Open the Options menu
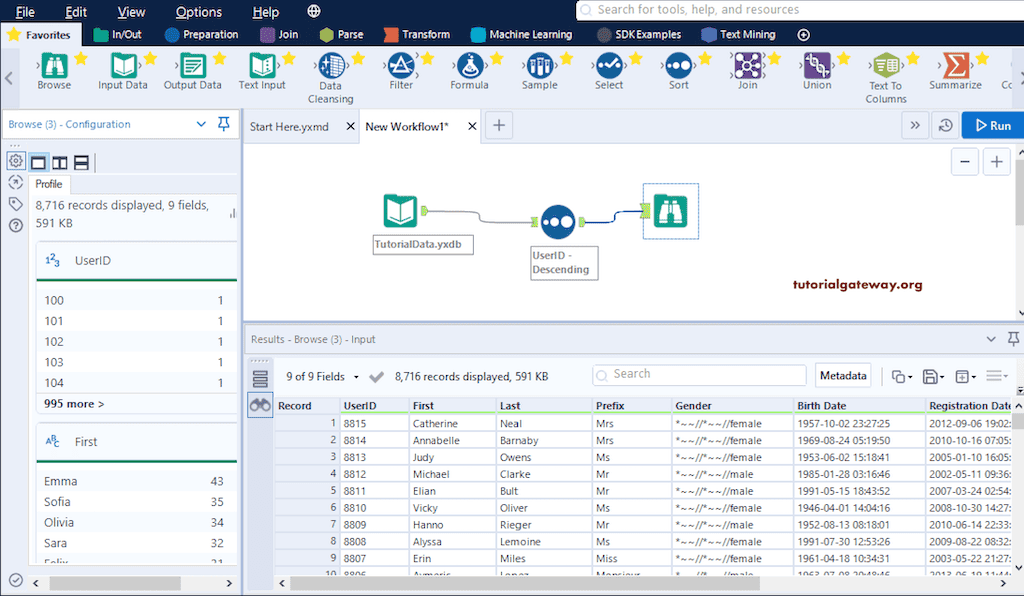This screenshot has height=596, width=1024. click(x=198, y=12)
